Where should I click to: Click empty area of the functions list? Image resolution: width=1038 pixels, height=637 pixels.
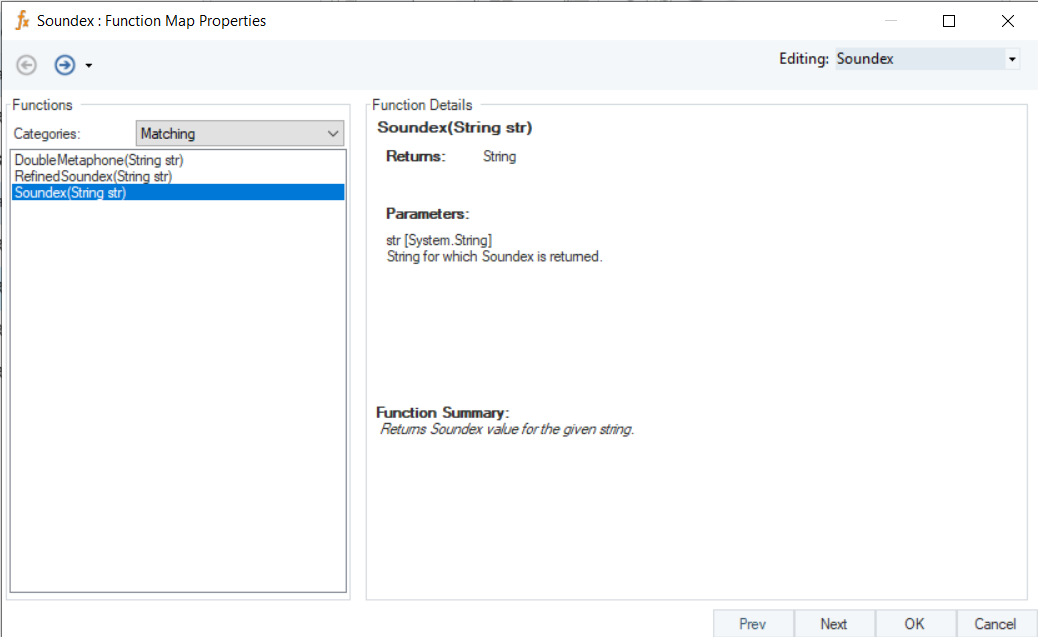pyautogui.click(x=178, y=400)
